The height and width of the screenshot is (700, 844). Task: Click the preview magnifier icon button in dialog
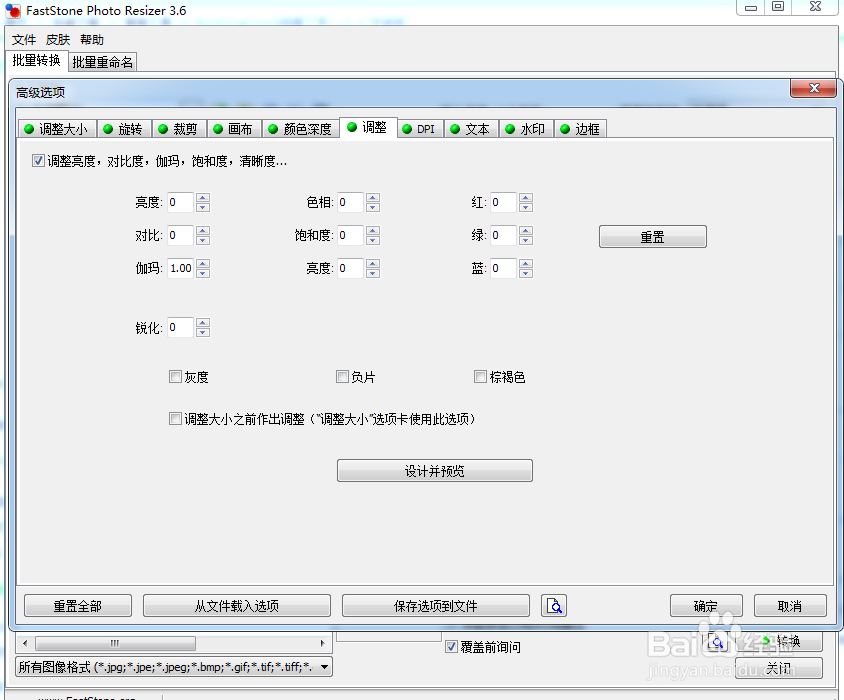click(x=554, y=606)
